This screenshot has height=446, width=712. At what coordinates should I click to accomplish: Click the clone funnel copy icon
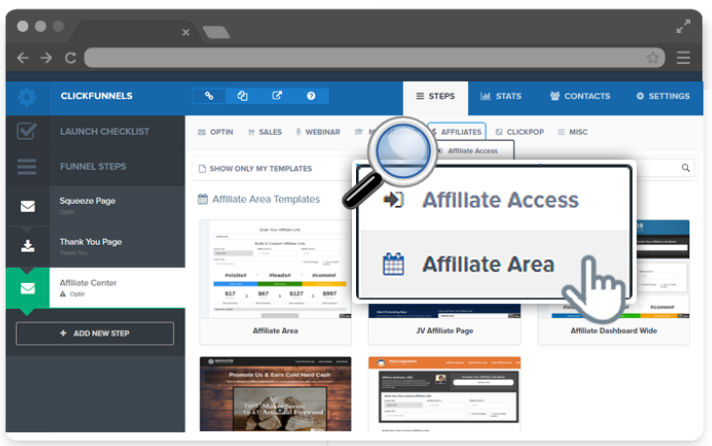(242, 96)
